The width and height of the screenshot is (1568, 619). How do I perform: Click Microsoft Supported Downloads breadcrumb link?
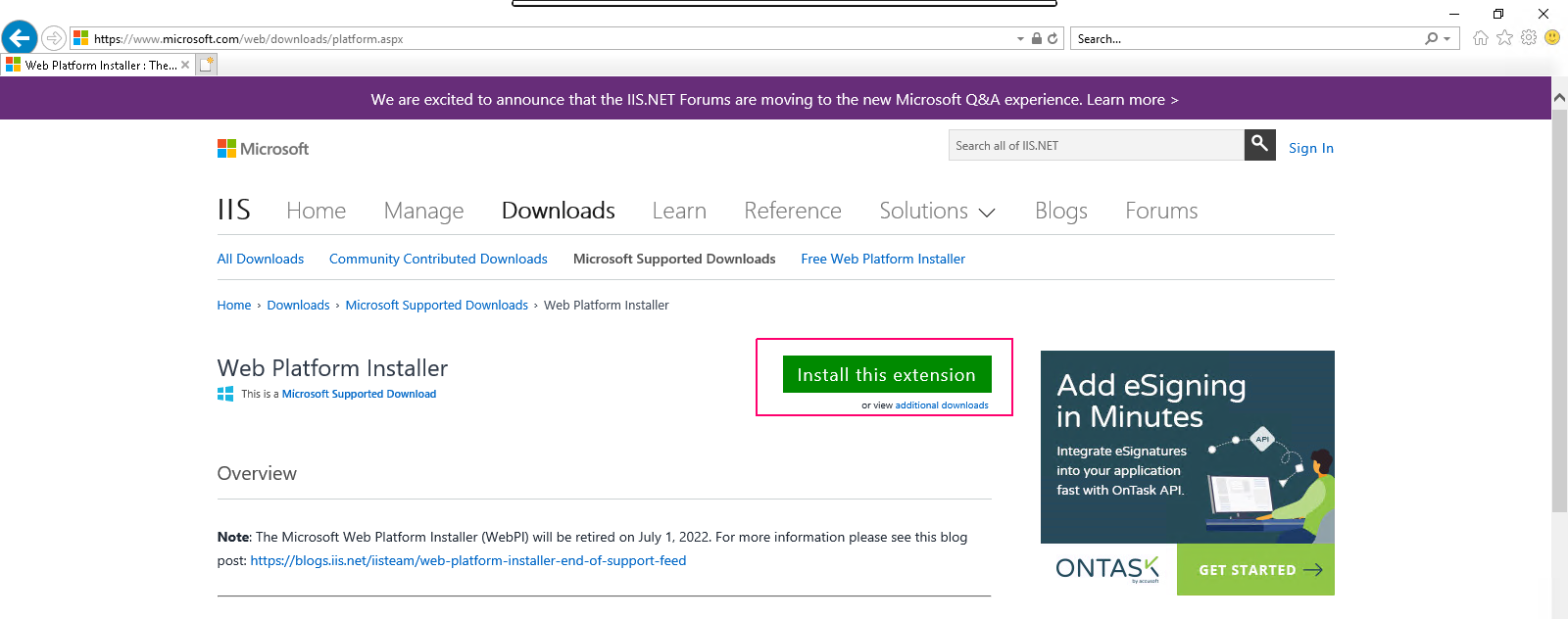point(436,305)
